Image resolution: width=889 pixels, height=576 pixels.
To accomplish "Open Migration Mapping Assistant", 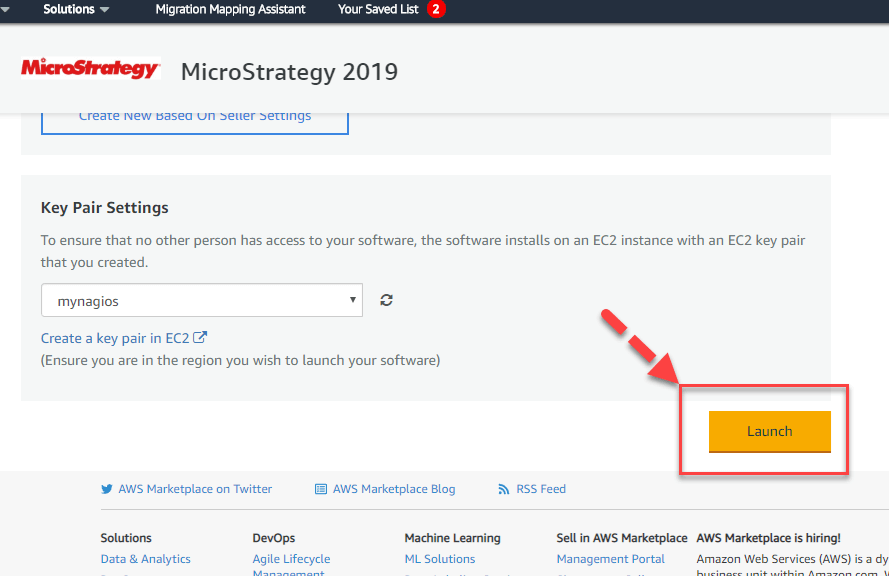I will tap(230, 9).
